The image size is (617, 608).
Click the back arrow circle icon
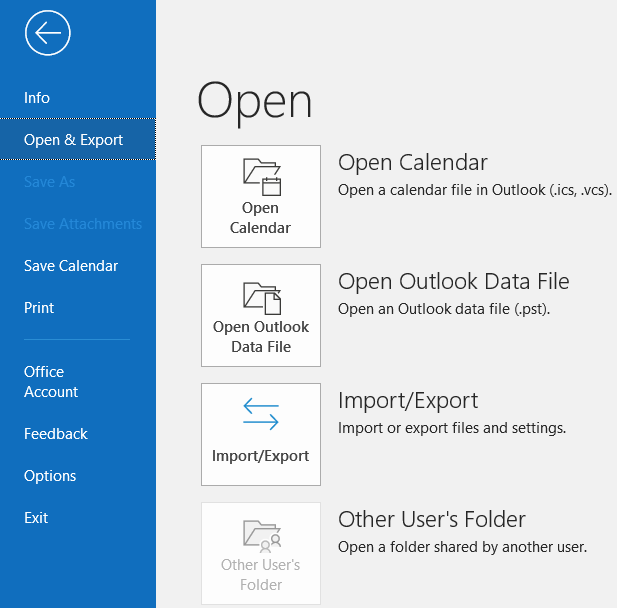click(x=48, y=33)
